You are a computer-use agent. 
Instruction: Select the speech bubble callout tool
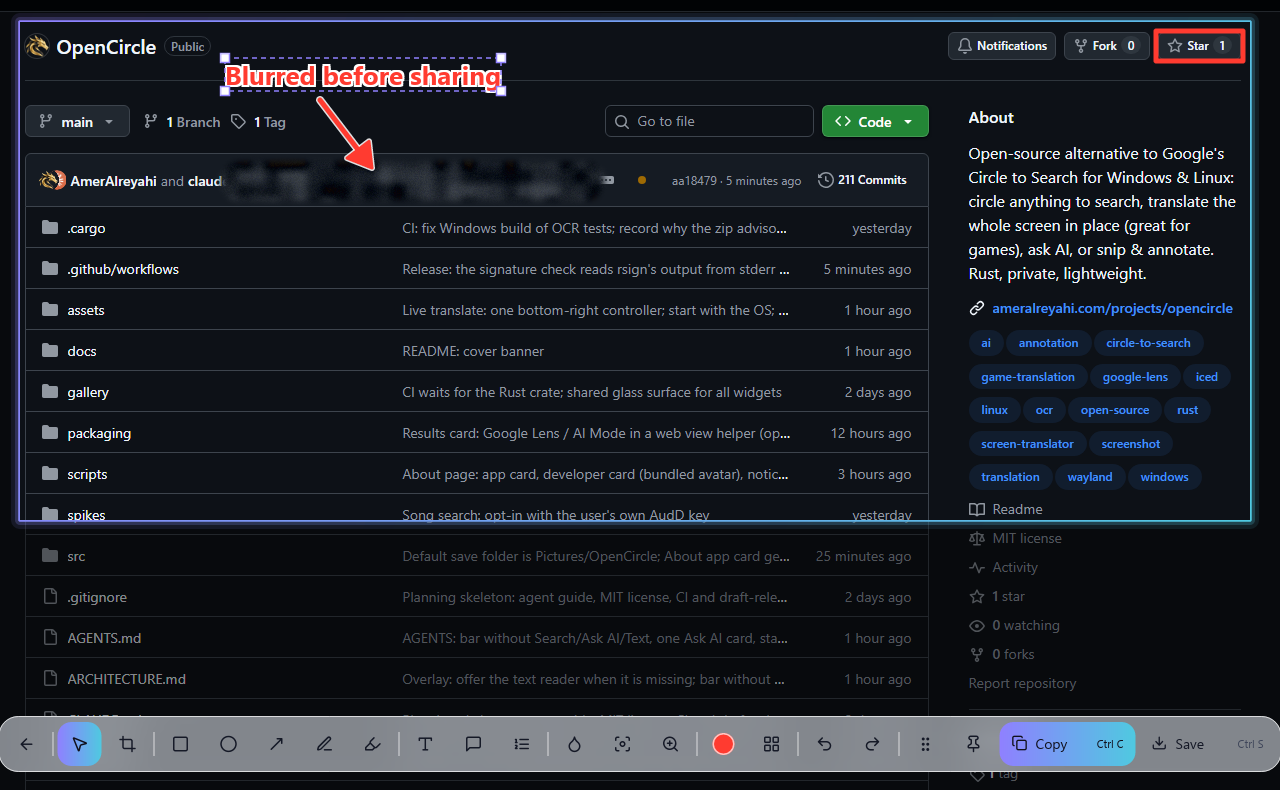tap(473, 744)
